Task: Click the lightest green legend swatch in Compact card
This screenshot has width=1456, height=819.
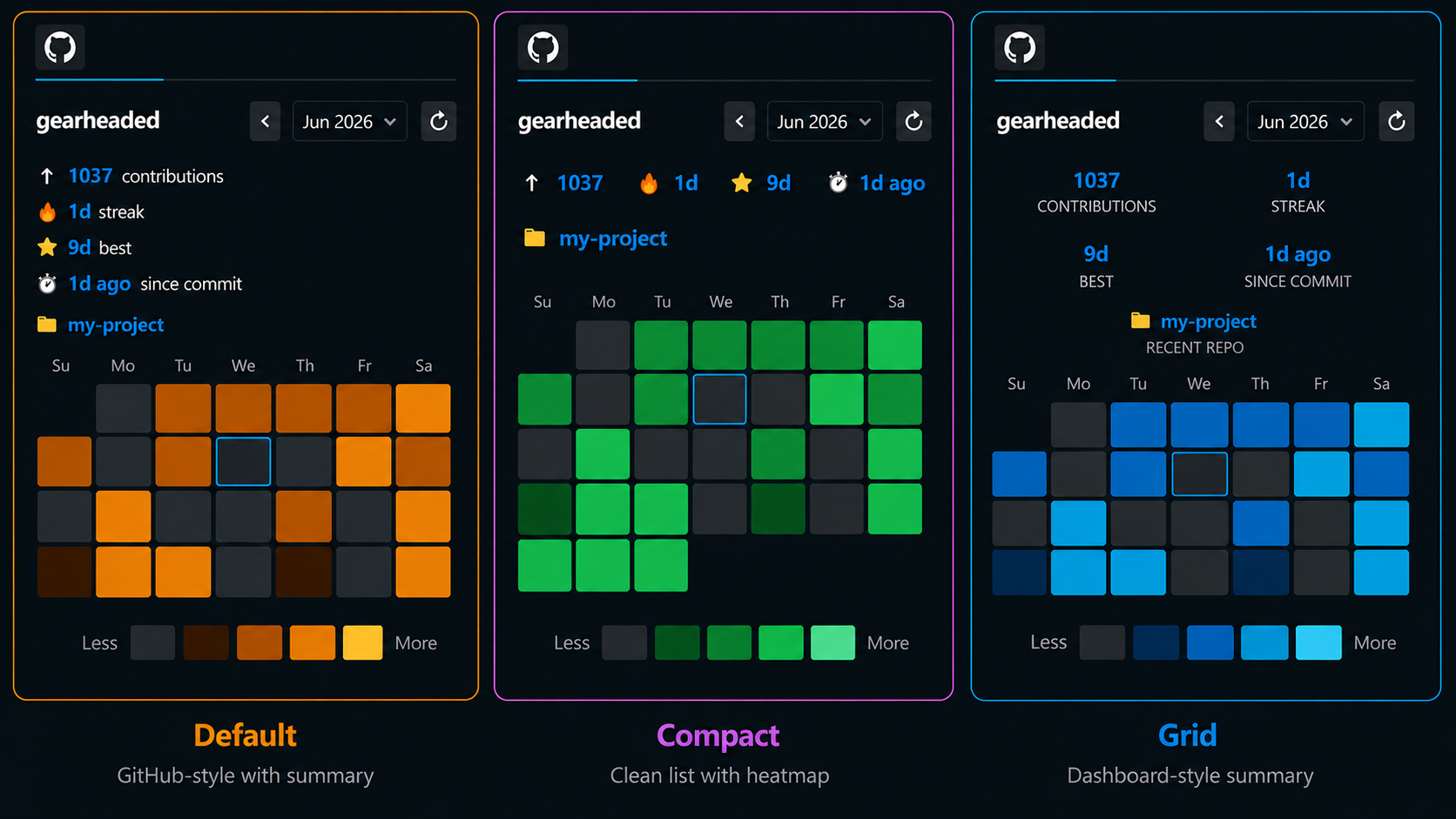Action: tap(832, 642)
